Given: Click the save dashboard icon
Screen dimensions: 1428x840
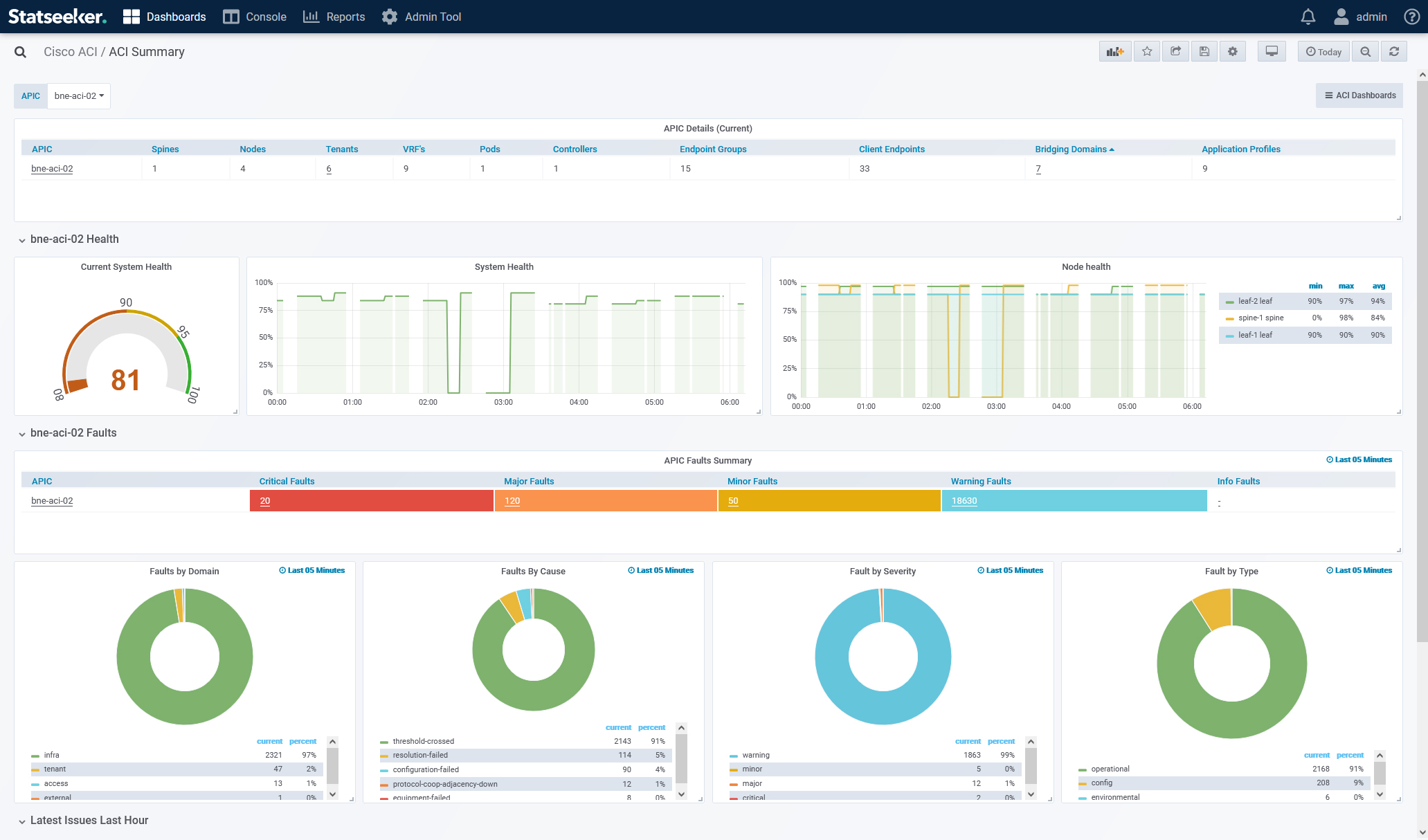Looking at the screenshot, I should [1204, 52].
